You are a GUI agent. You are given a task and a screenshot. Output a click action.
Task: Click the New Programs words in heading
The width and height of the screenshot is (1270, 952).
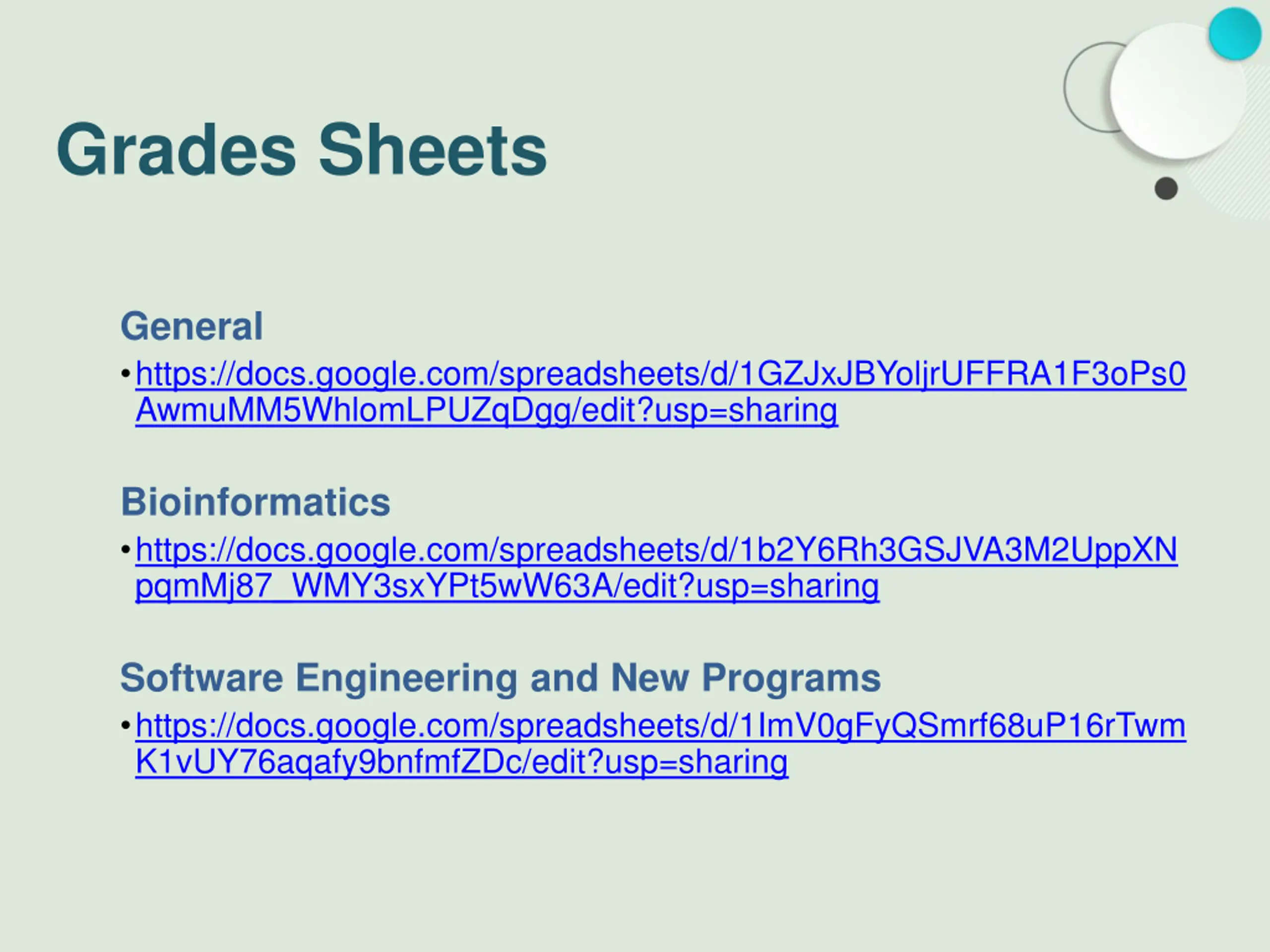coord(745,678)
